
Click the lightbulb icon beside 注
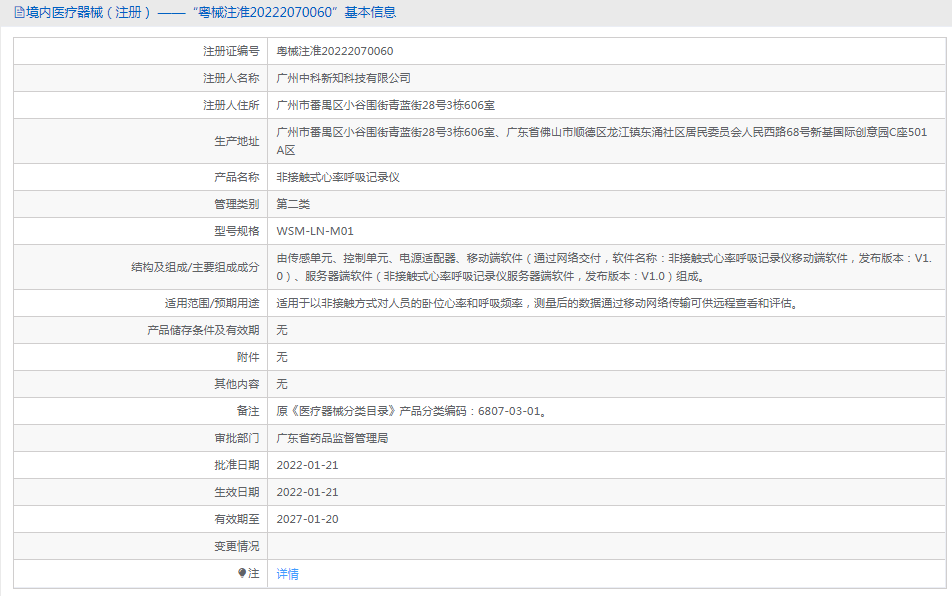[x=242, y=573]
